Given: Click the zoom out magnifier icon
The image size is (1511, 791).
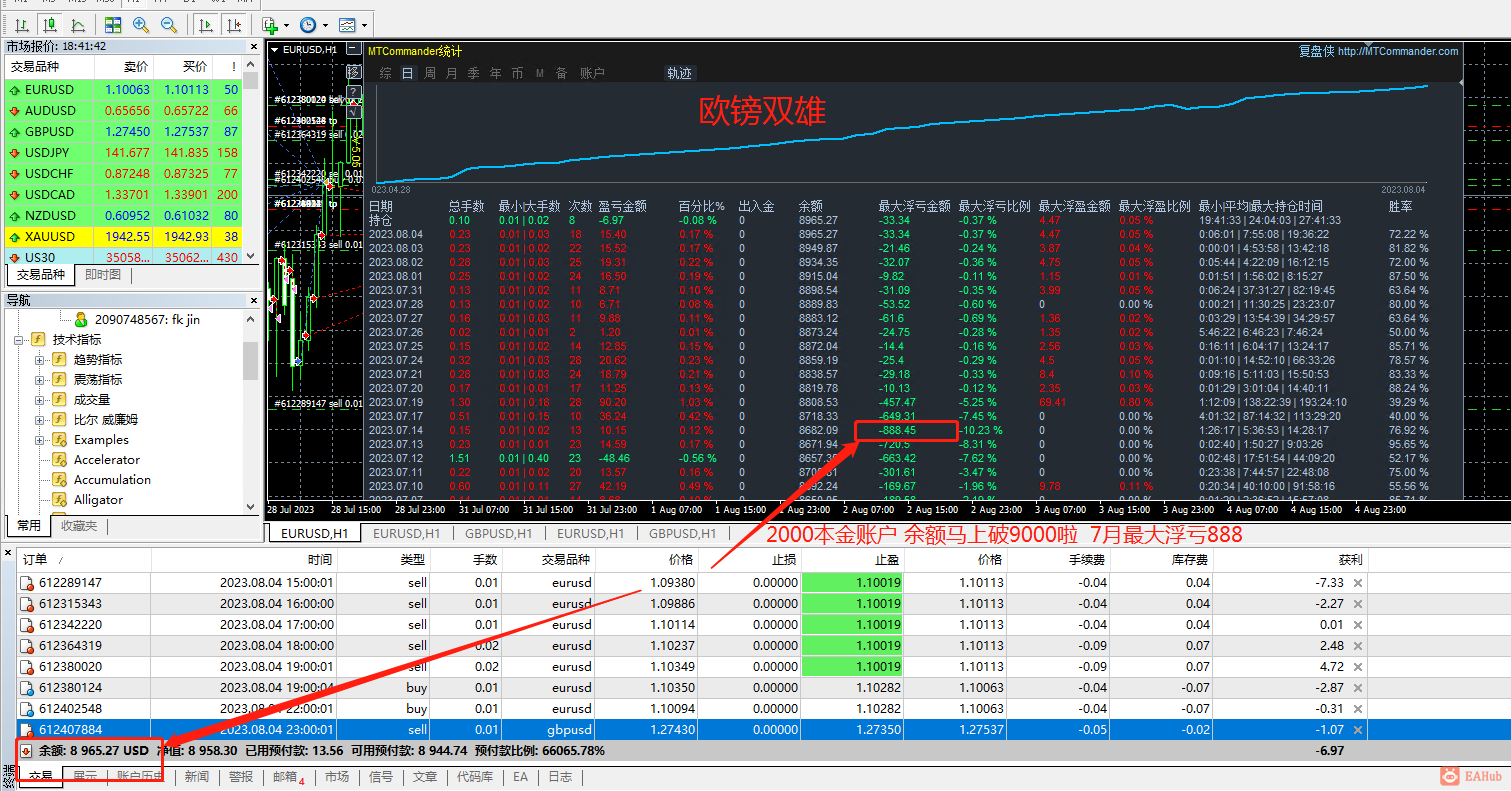Looking at the screenshot, I should point(169,25).
